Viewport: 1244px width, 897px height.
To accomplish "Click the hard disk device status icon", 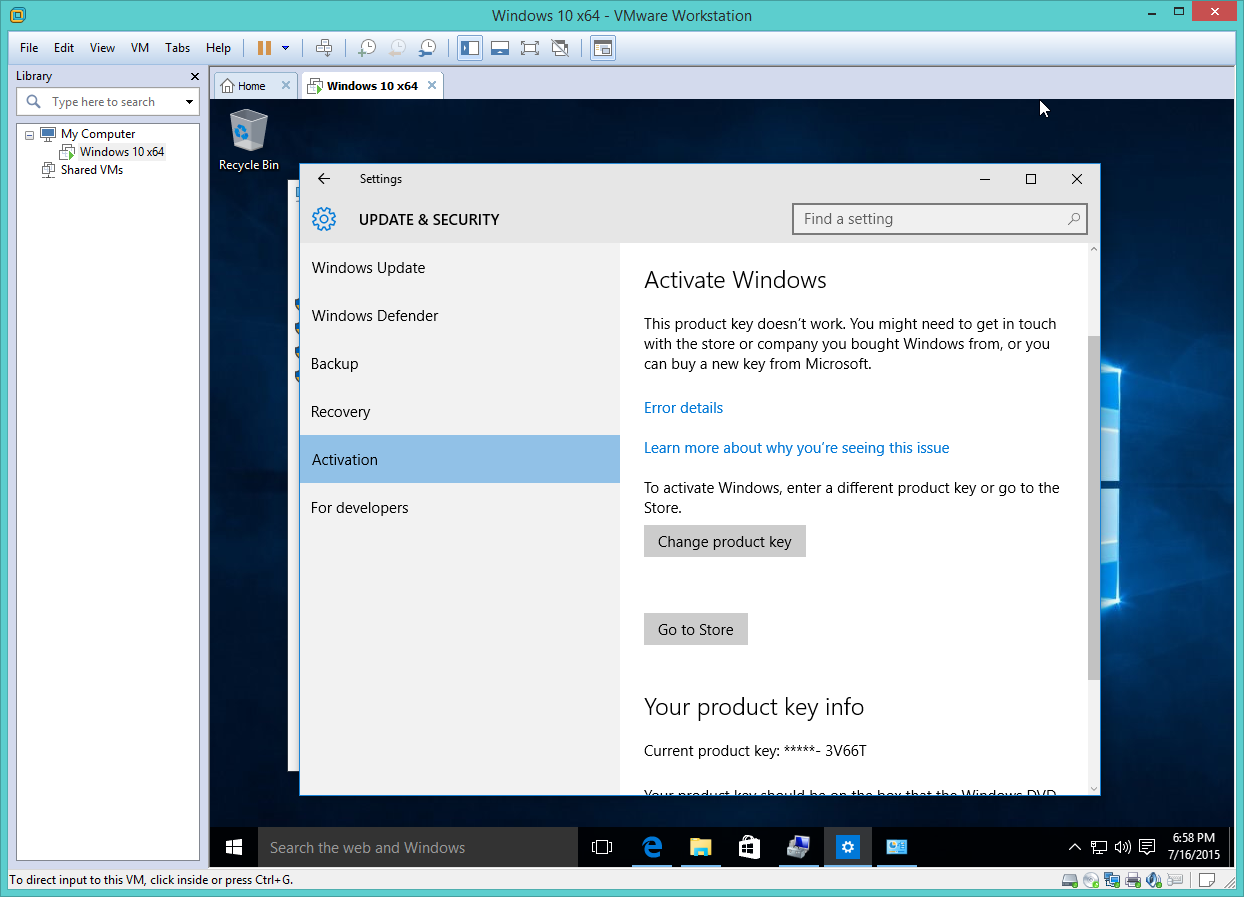I will click(x=1070, y=881).
